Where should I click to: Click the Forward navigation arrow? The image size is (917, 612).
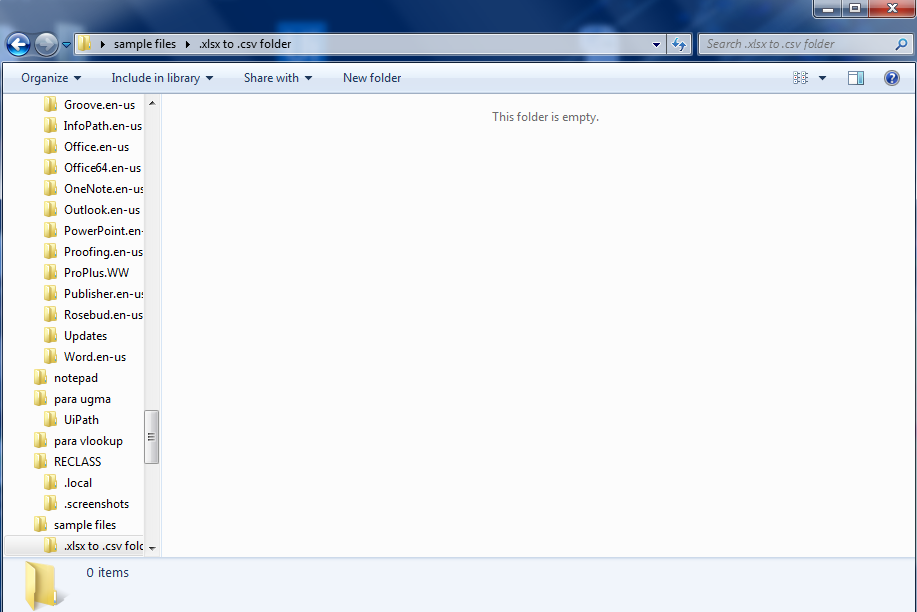pyautogui.click(x=44, y=44)
